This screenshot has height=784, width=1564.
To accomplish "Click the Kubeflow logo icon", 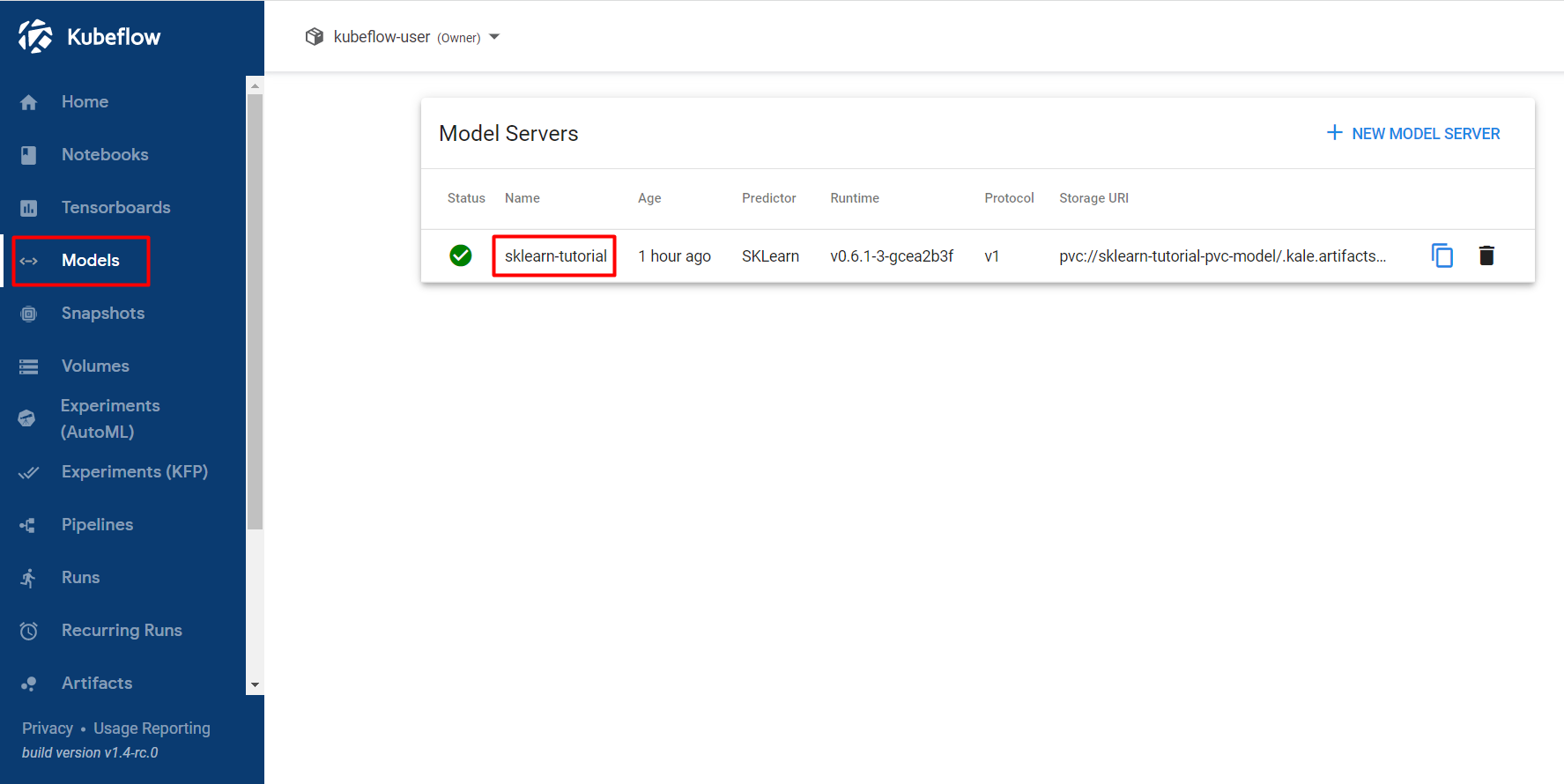I will pos(35,36).
